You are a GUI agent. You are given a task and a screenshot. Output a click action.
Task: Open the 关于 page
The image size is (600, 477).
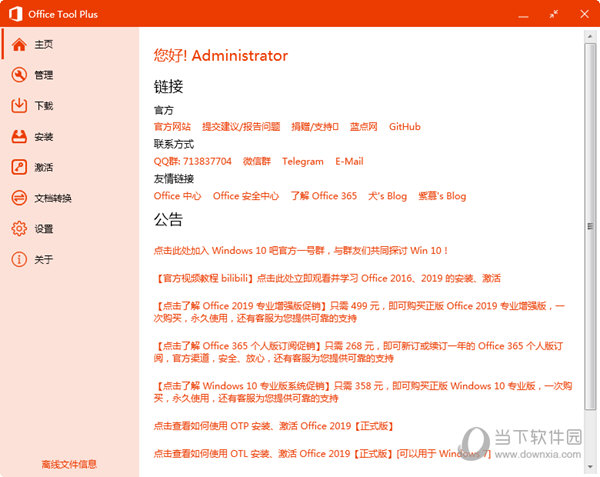pos(70,259)
